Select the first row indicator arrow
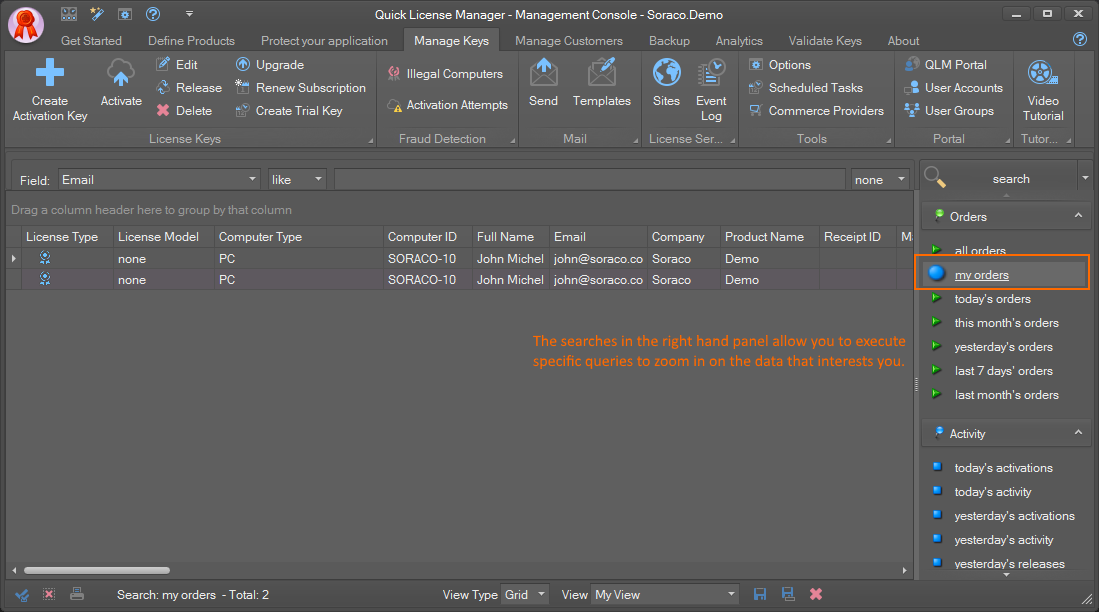This screenshot has height=612, width=1099. coord(14,259)
